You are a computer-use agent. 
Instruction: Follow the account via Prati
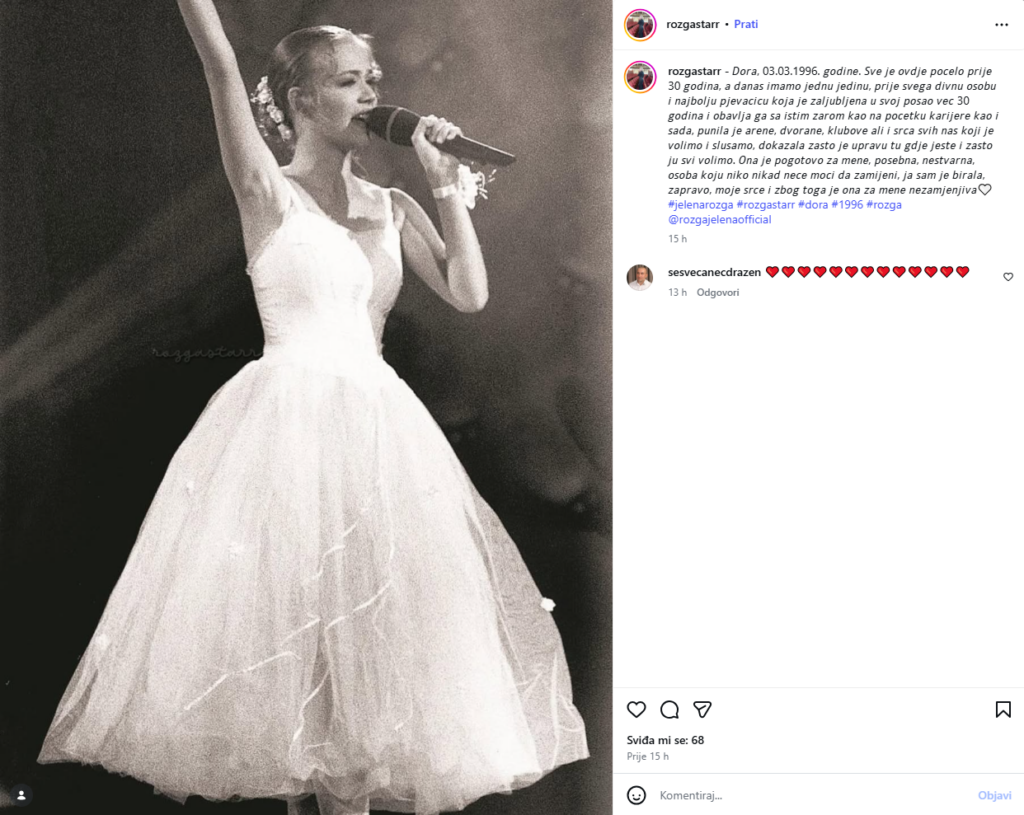click(x=746, y=24)
